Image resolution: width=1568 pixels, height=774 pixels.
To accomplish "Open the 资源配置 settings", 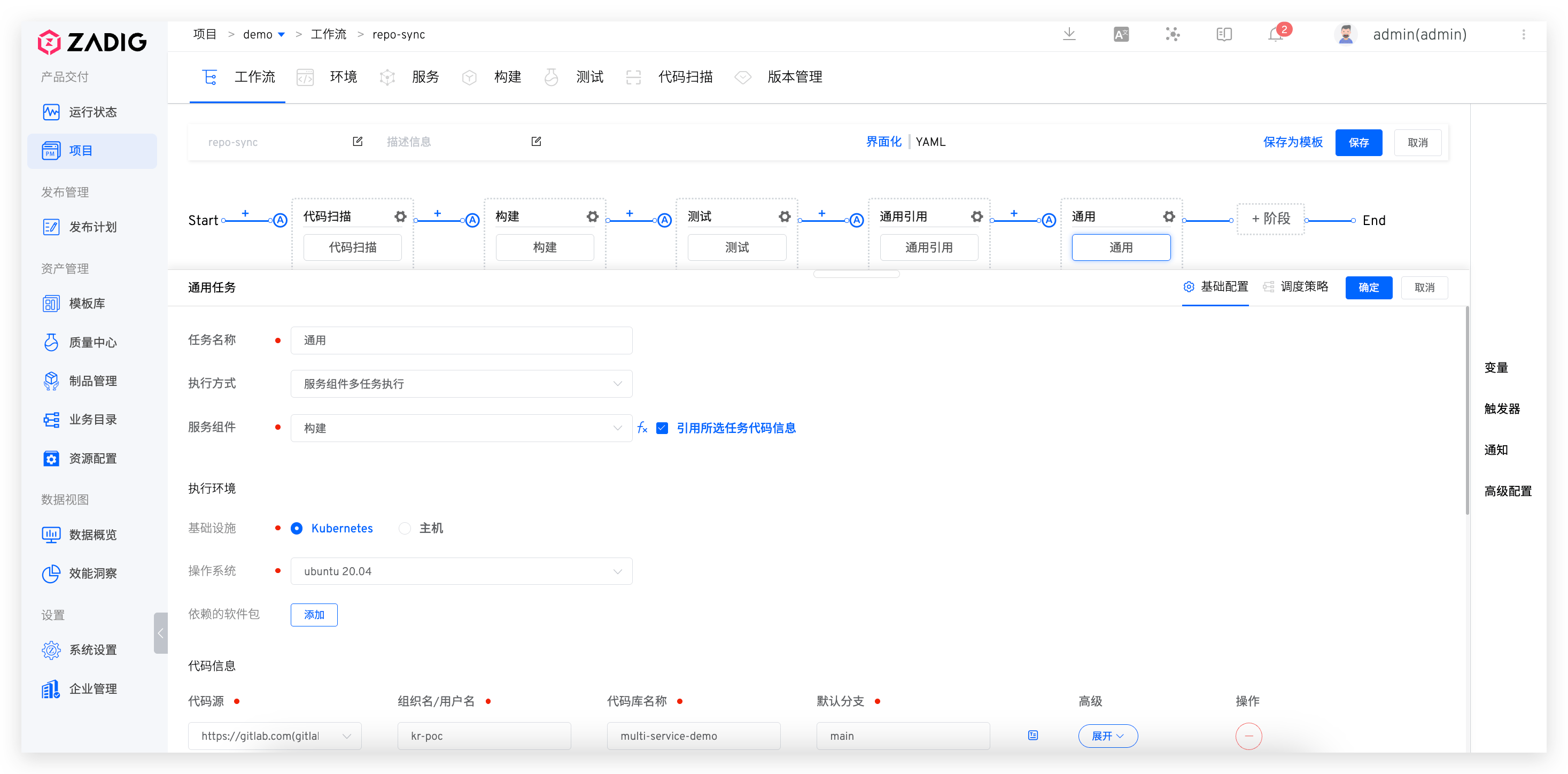I will pos(92,459).
